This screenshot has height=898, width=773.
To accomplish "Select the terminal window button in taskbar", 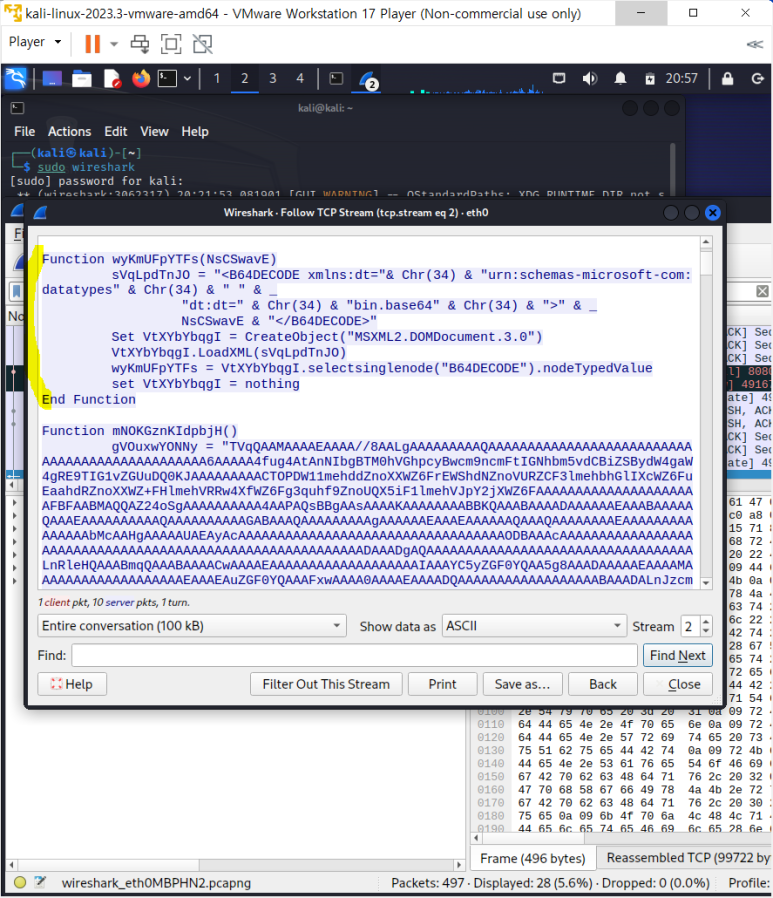I will (336, 78).
